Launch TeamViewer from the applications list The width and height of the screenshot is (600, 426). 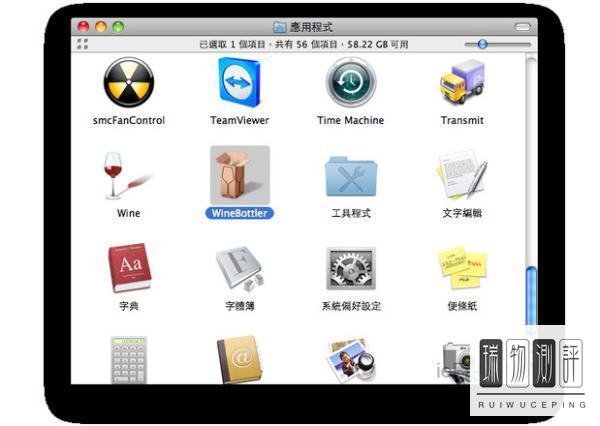239,83
